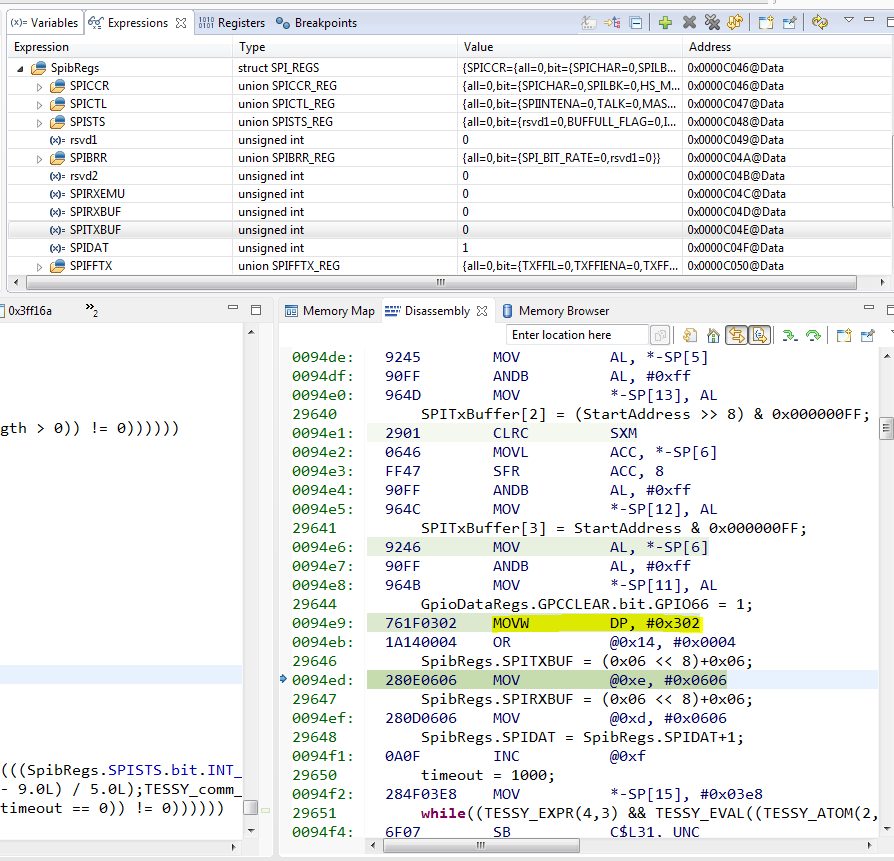Screen dimensions: 894x861
Task: Collapse the SpibRegs struct tree node
Action: (22, 68)
